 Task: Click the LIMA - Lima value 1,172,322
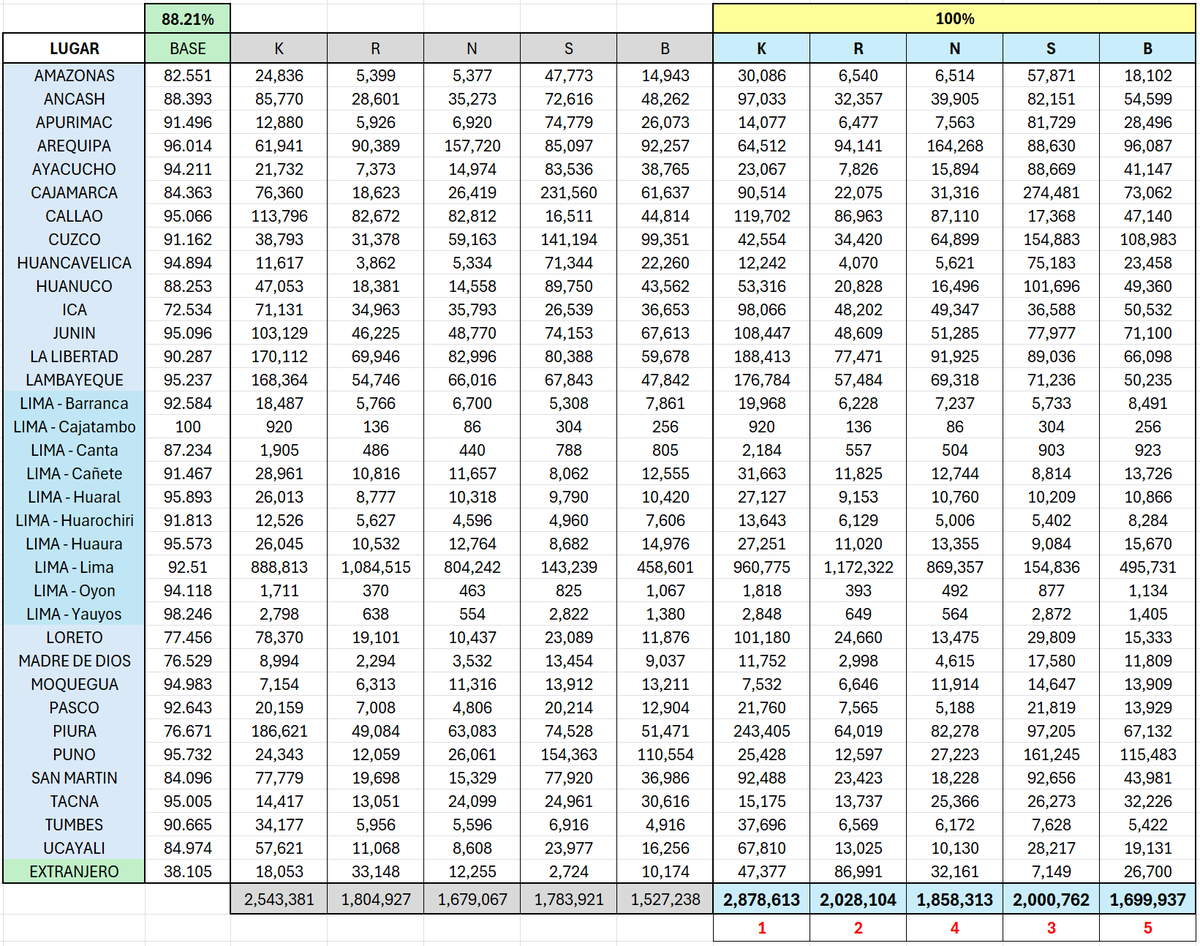pyautogui.click(x=858, y=567)
